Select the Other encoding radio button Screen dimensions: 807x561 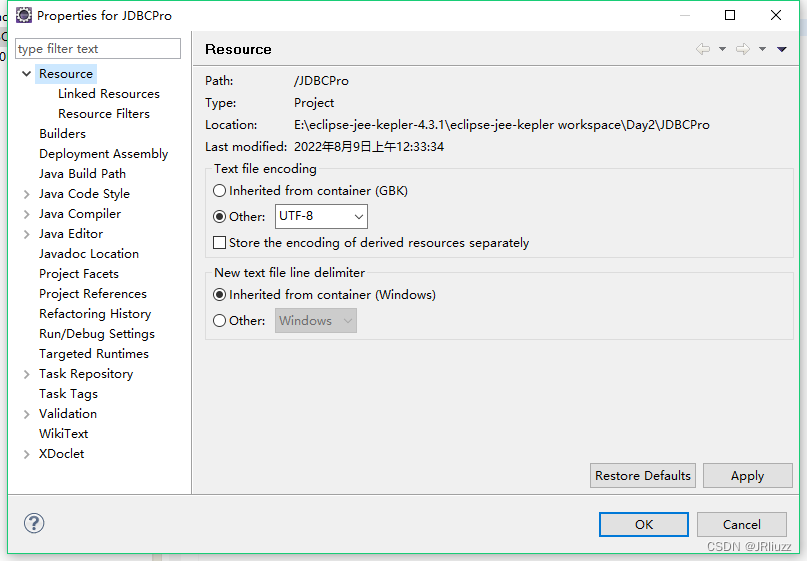point(219,217)
